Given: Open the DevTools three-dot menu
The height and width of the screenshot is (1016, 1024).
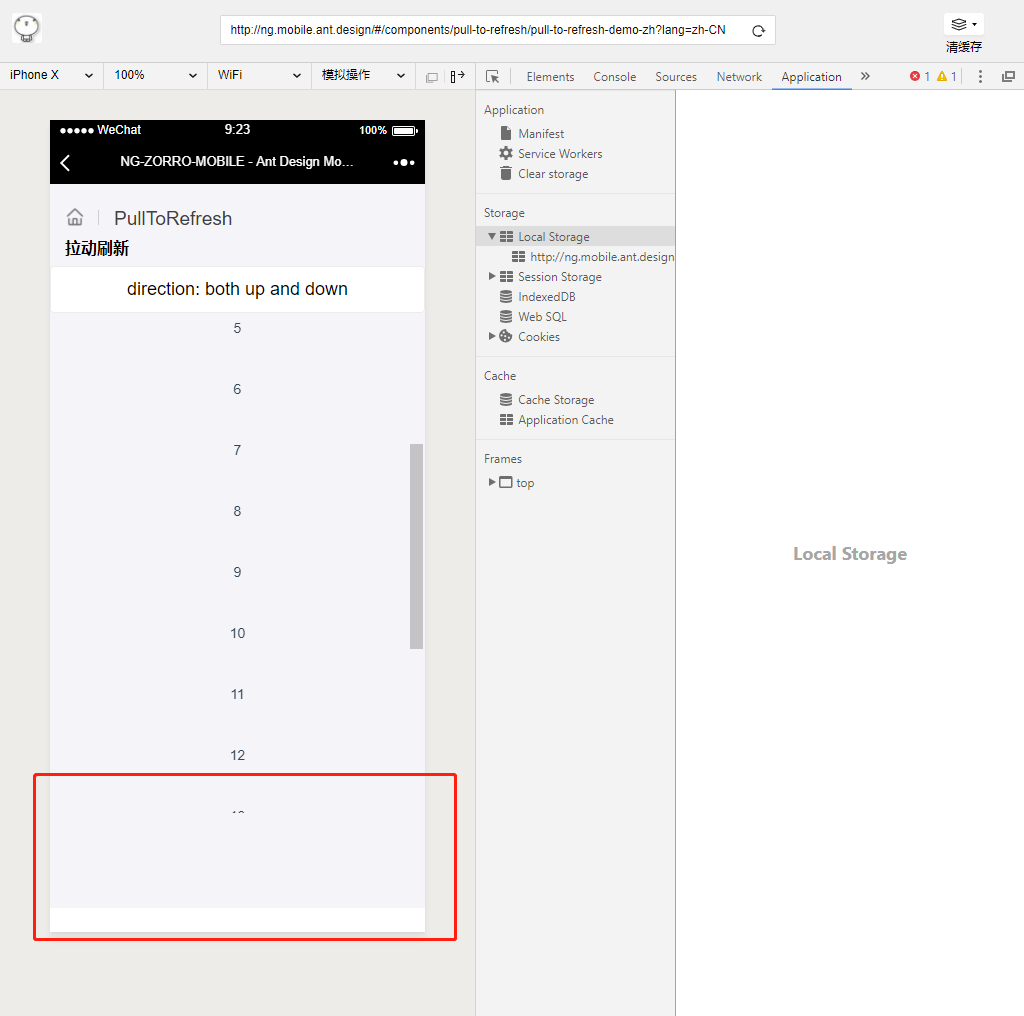Looking at the screenshot, I should [x=980, y=76].
